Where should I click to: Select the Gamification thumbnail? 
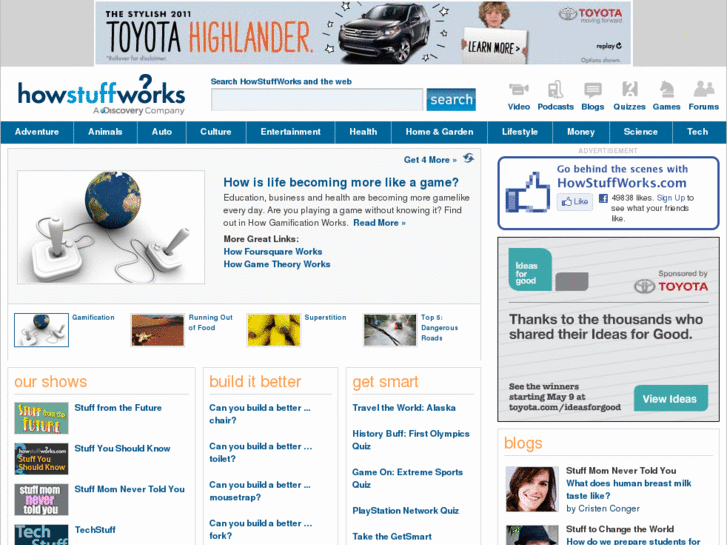pos(41,330)
